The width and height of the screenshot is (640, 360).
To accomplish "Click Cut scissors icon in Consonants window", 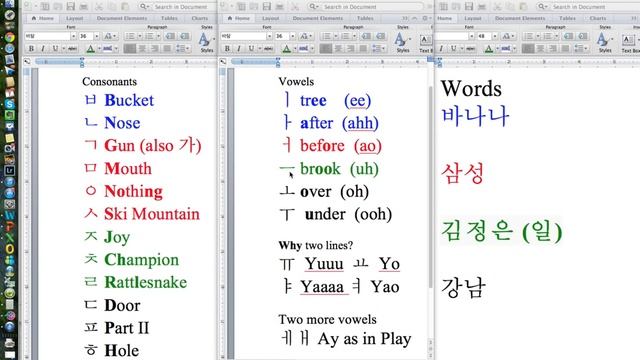I will click(x=99, y=7).
